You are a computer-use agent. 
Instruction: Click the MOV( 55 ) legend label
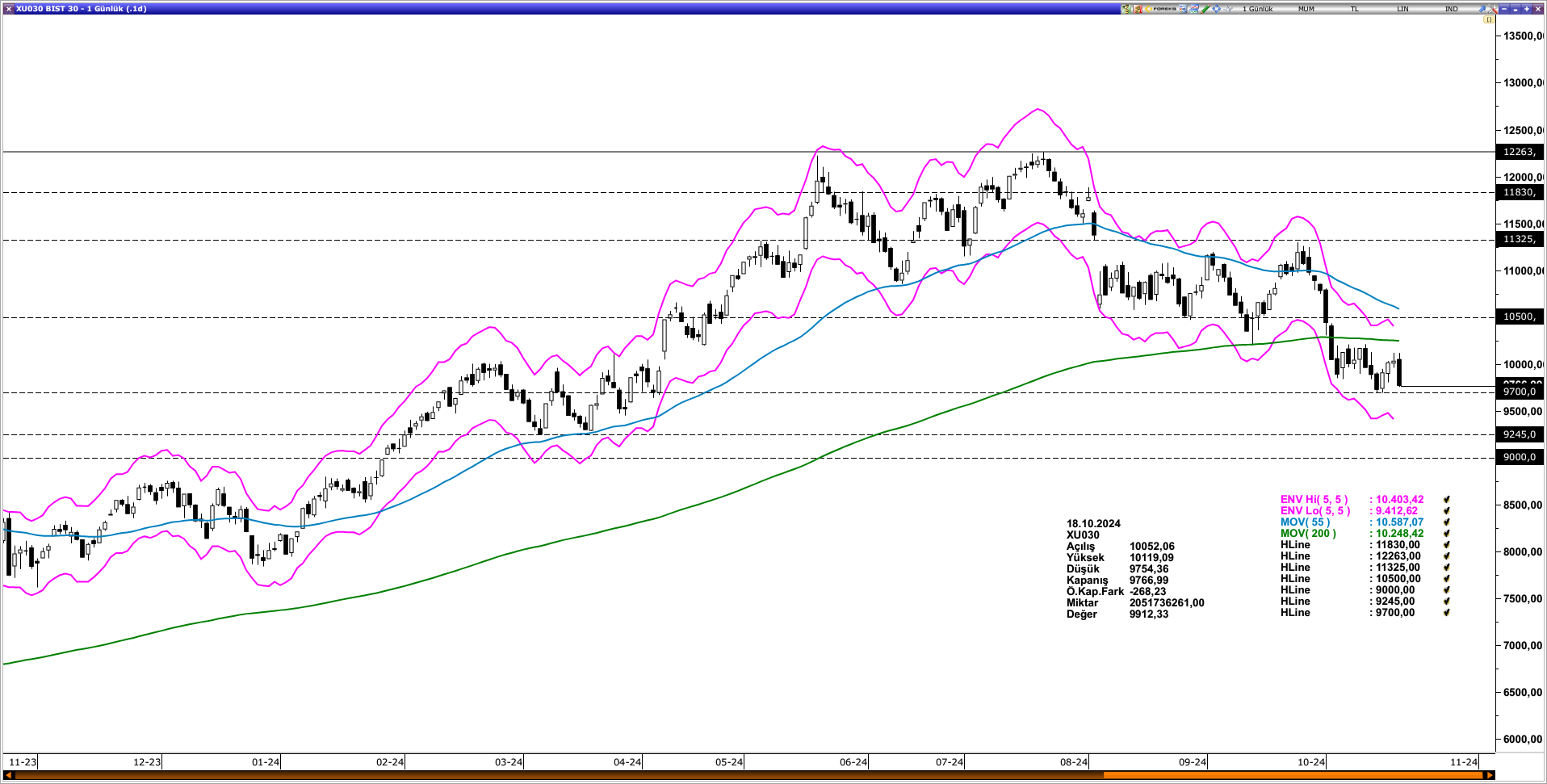[1305, 522]
